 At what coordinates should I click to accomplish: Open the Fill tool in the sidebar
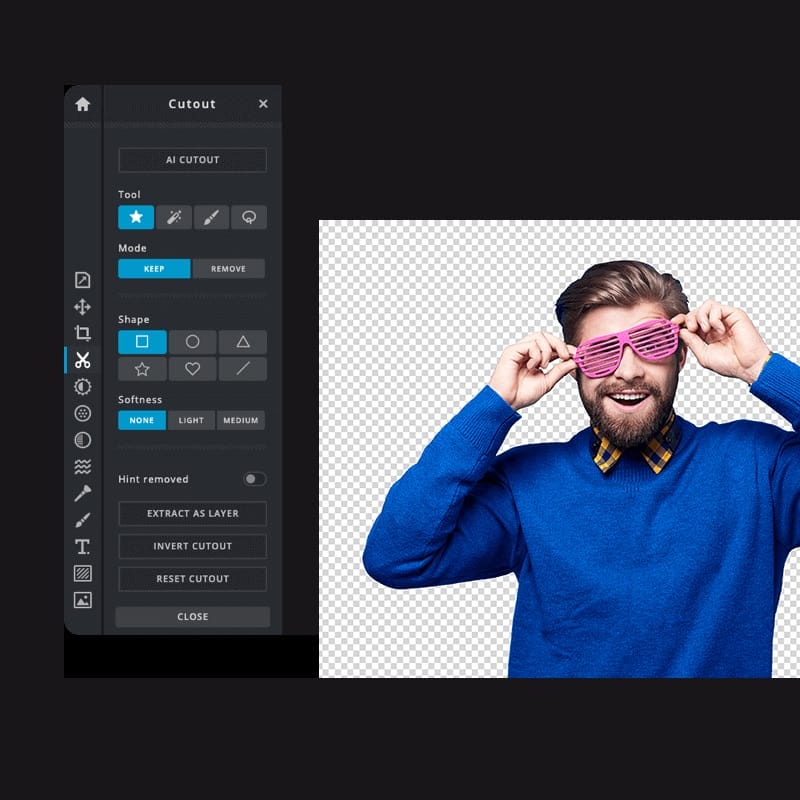point(84,572)
